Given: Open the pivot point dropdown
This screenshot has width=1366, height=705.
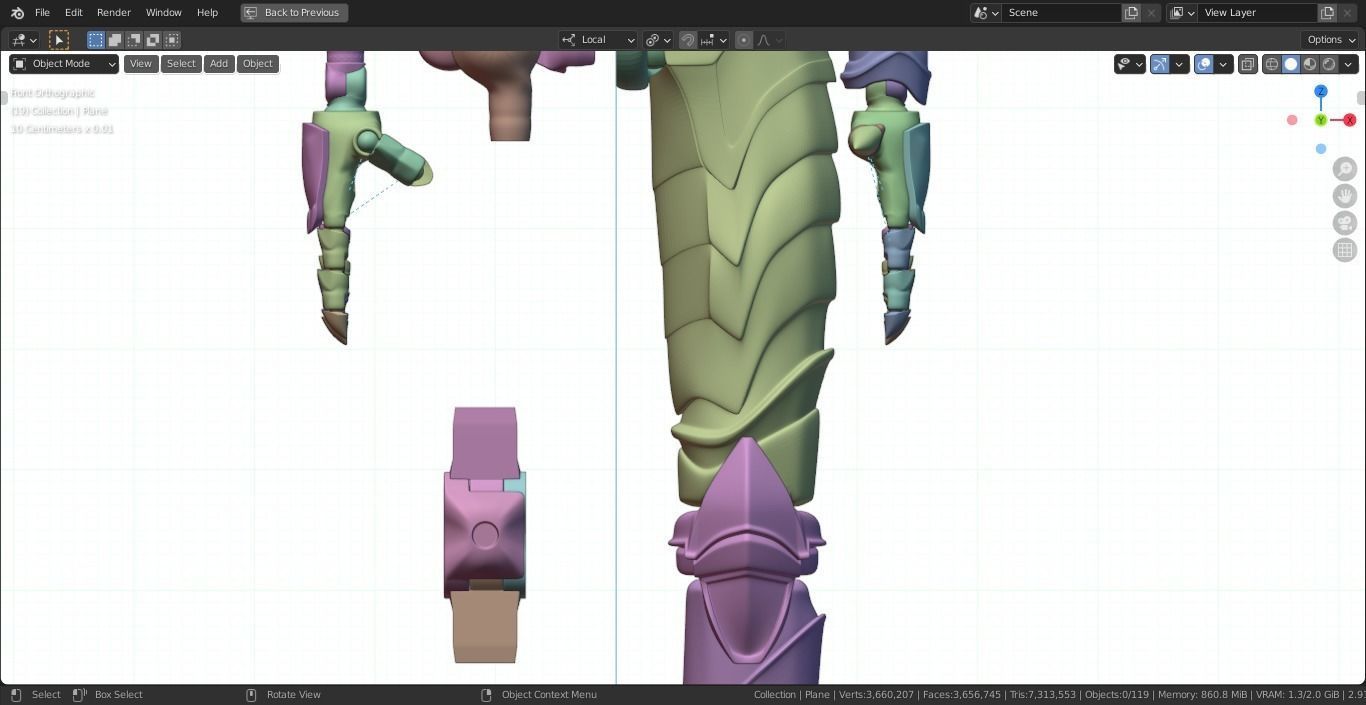Looking at the screenshot, I should point(658,40).
